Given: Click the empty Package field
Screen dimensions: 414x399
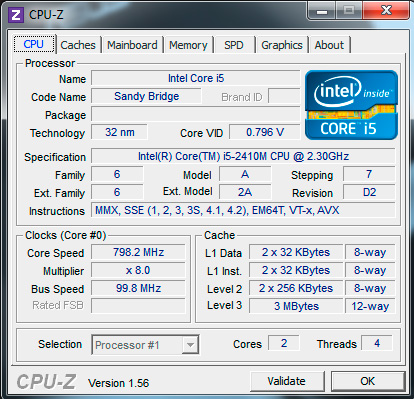Looking at the screenshot, I should [x=196, y=114].
